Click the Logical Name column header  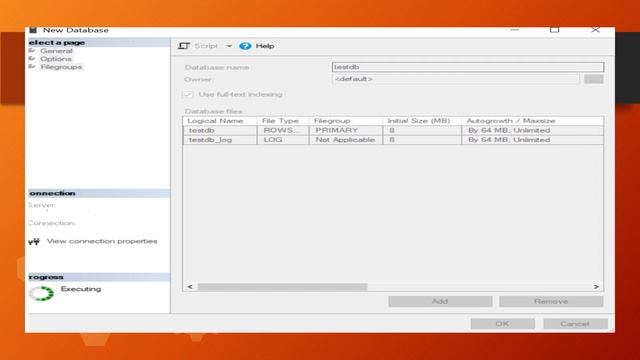(x=220, y=121)
